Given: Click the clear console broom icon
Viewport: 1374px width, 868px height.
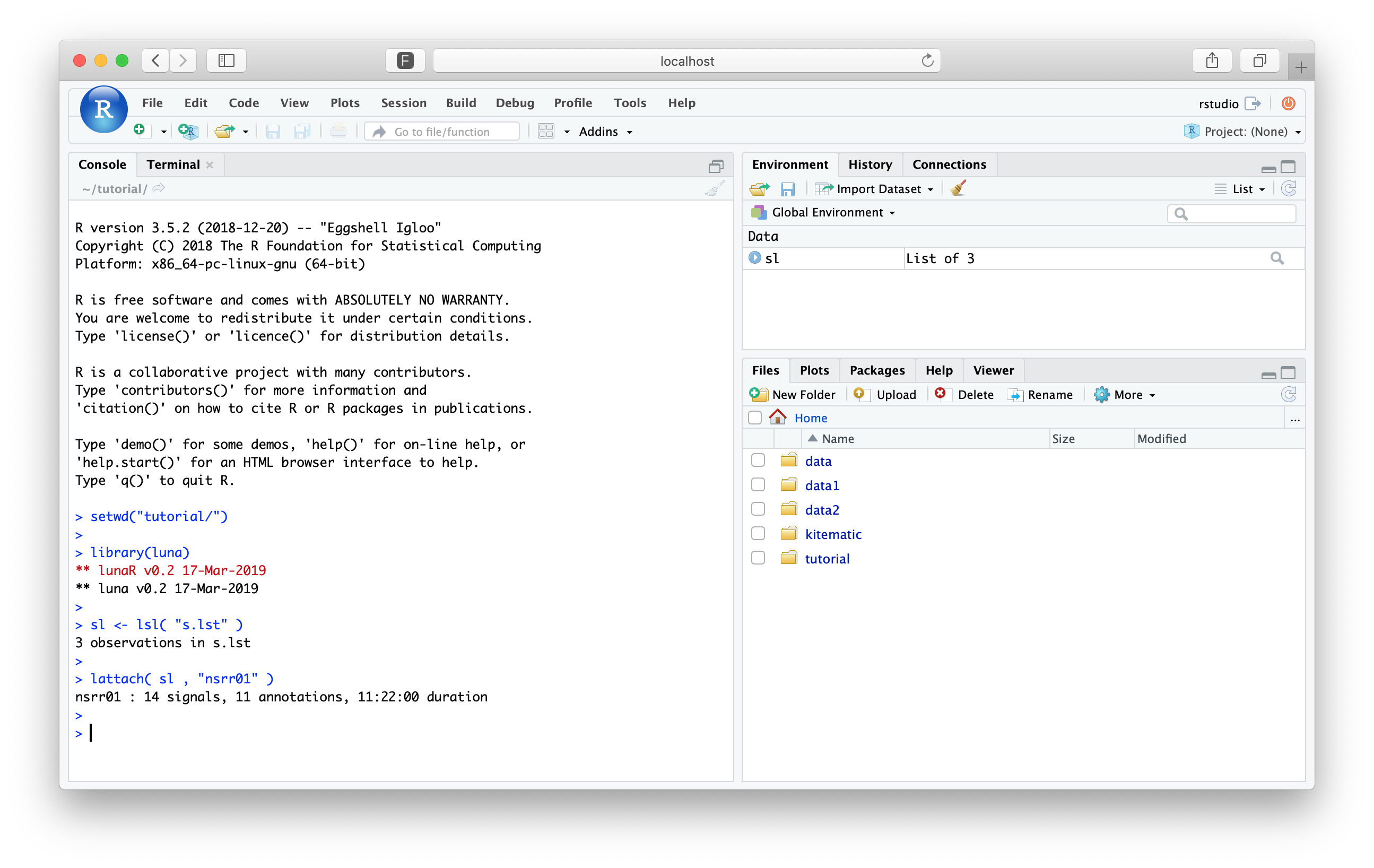Looking at the screenshot, I should [714, 188].
